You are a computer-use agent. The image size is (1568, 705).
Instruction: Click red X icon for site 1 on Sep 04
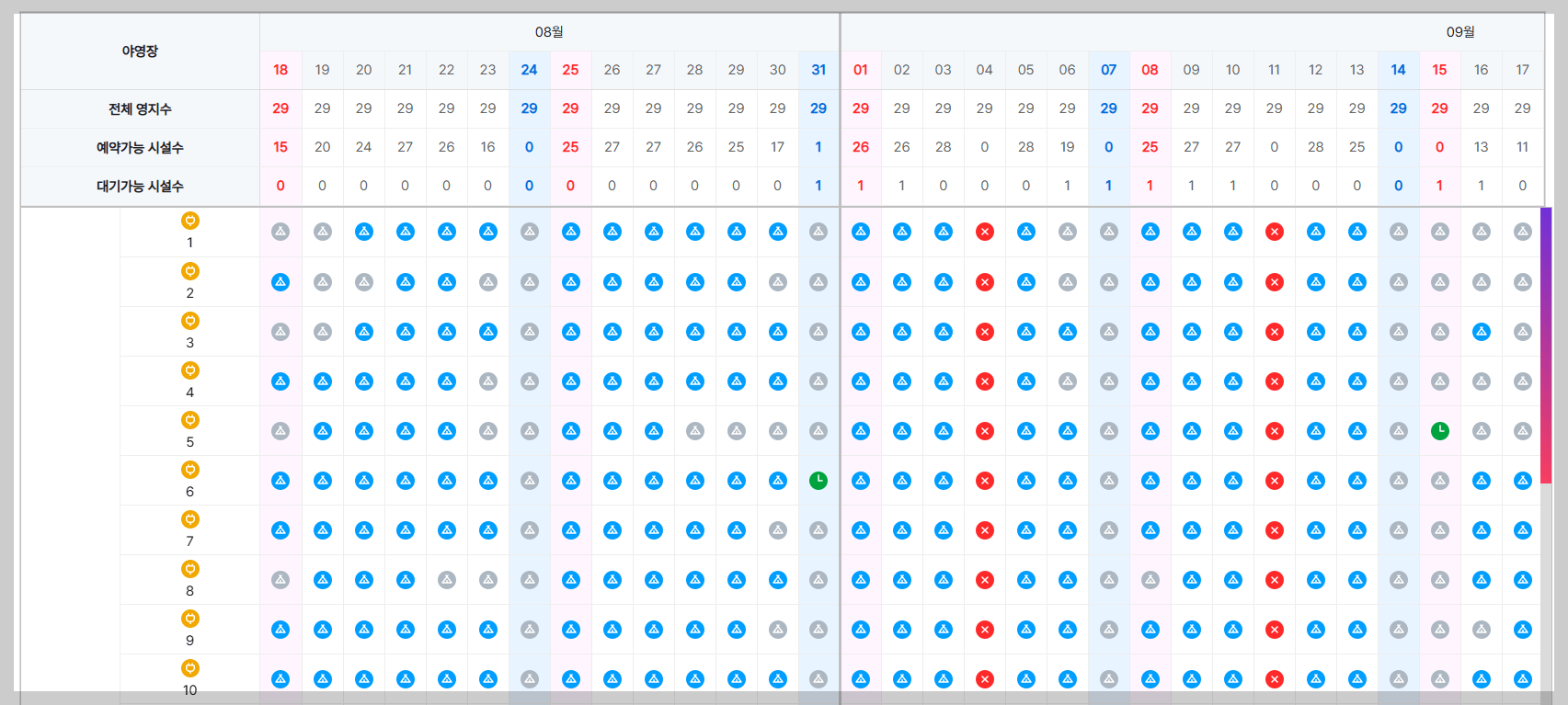click(985, 232)
